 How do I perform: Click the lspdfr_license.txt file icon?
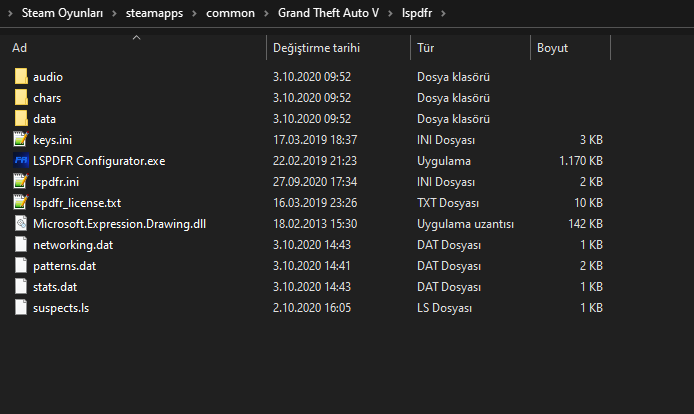pos(21,203)
